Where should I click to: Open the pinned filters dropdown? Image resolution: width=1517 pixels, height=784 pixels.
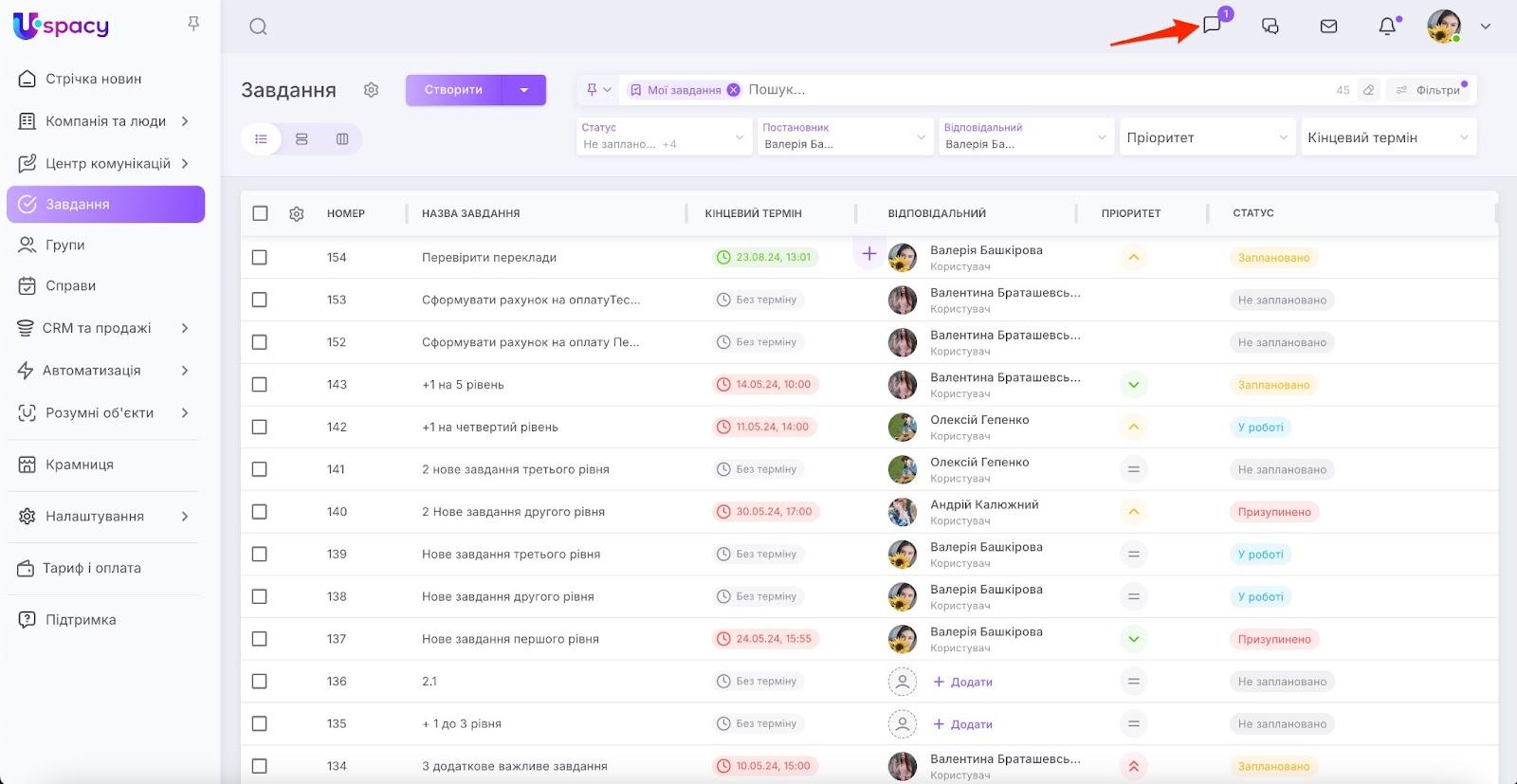click(x=598, y=90)
